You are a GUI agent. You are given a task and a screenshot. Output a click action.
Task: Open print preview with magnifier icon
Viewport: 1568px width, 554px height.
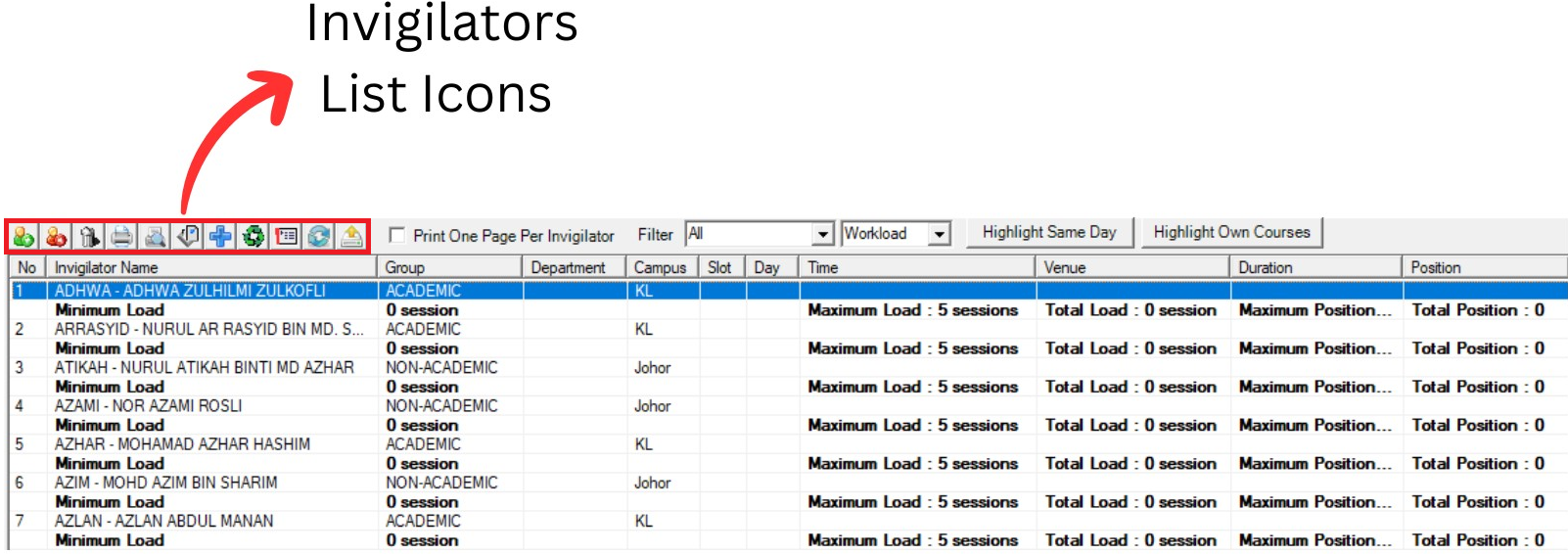(155, 236)
